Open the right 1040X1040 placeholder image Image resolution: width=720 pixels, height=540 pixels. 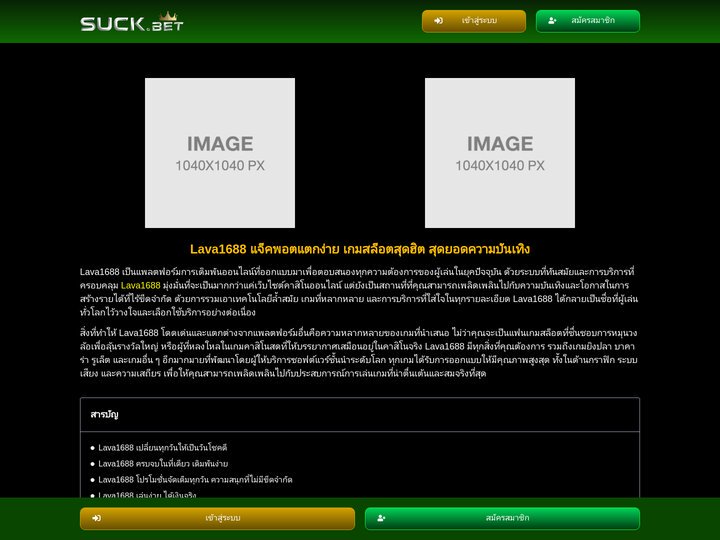(500, 153)
